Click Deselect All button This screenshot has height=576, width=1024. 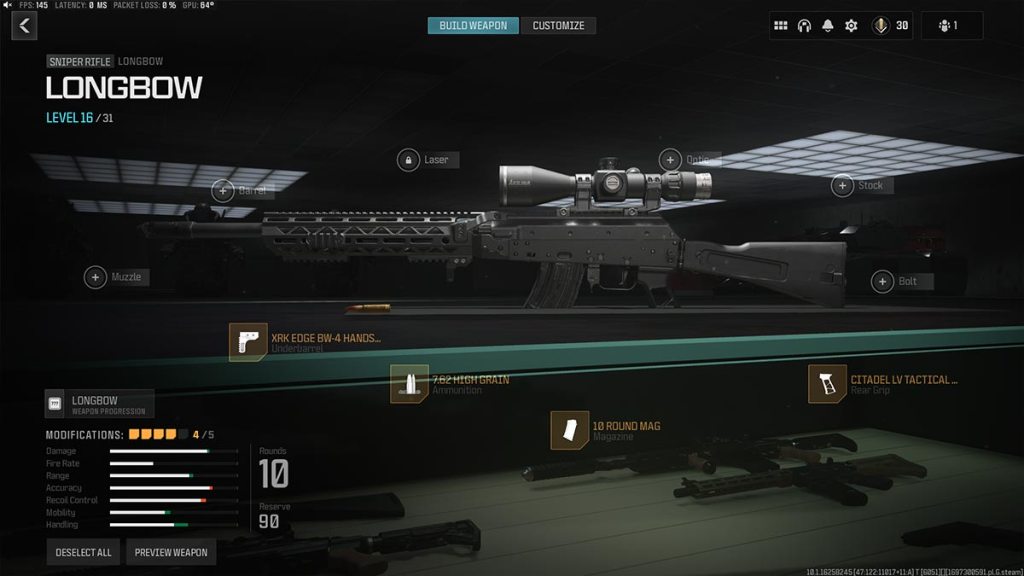pyautogui.click(x=84, y=552)
